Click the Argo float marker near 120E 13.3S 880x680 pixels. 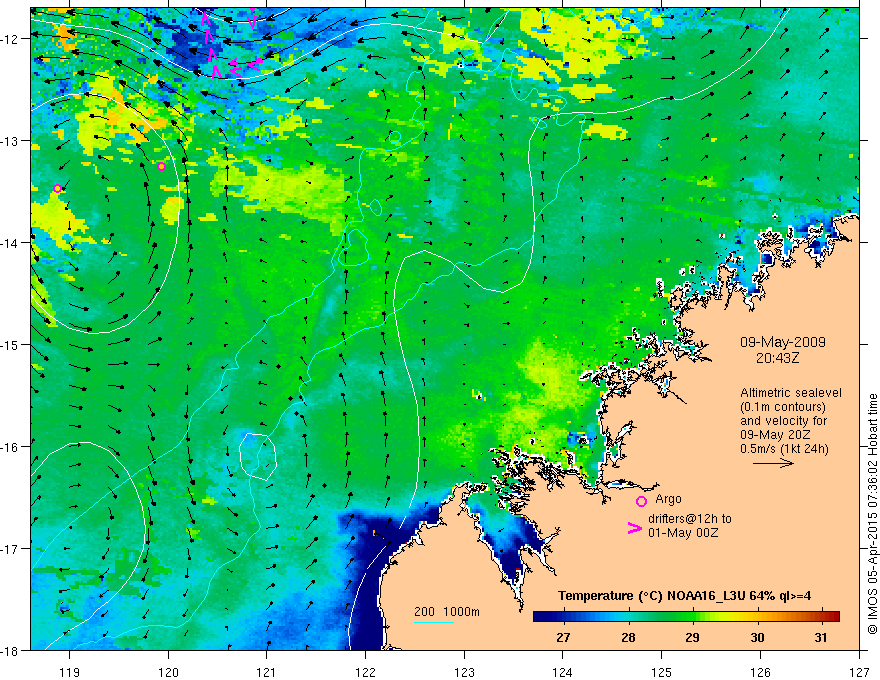coord(161,166)
